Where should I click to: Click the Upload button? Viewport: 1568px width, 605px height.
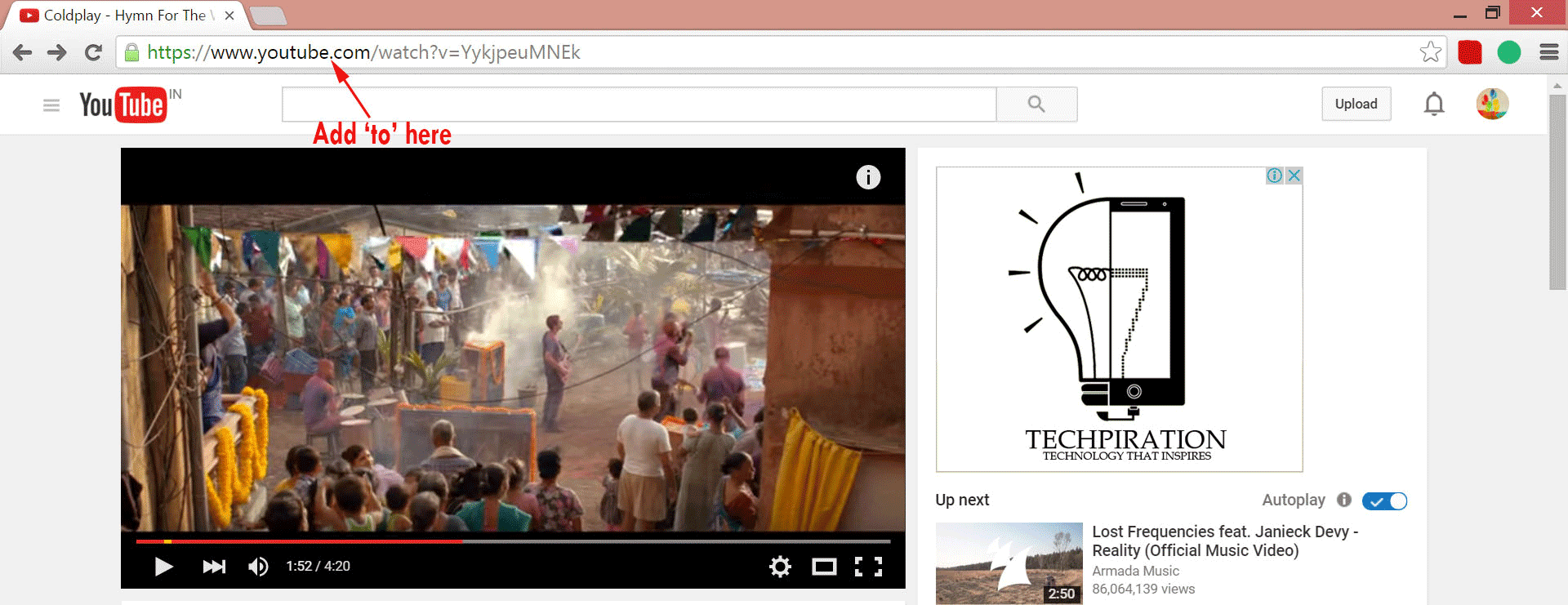pyautogui.click(x=1356, y=104)
